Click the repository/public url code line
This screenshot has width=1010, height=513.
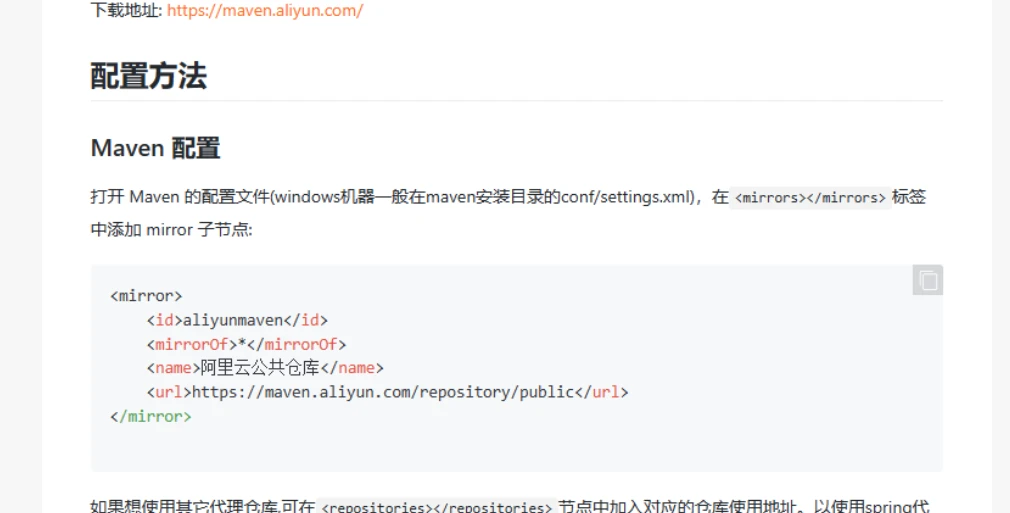click(387, 392)
